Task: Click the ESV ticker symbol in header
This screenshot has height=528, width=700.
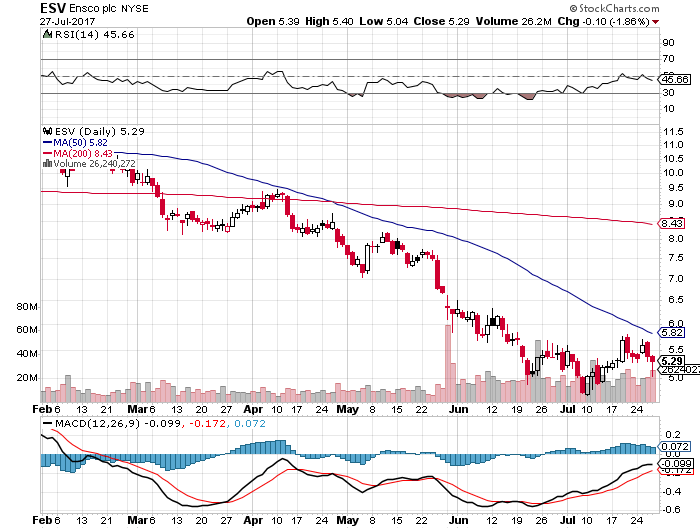Action: coord(23,8)
